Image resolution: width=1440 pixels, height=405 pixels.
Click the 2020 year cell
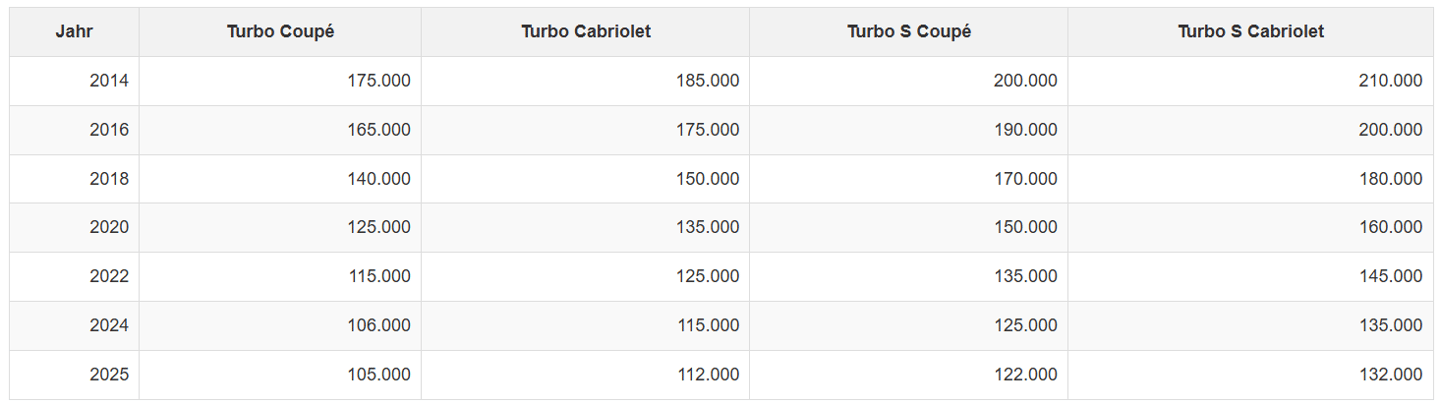(75, 228)
